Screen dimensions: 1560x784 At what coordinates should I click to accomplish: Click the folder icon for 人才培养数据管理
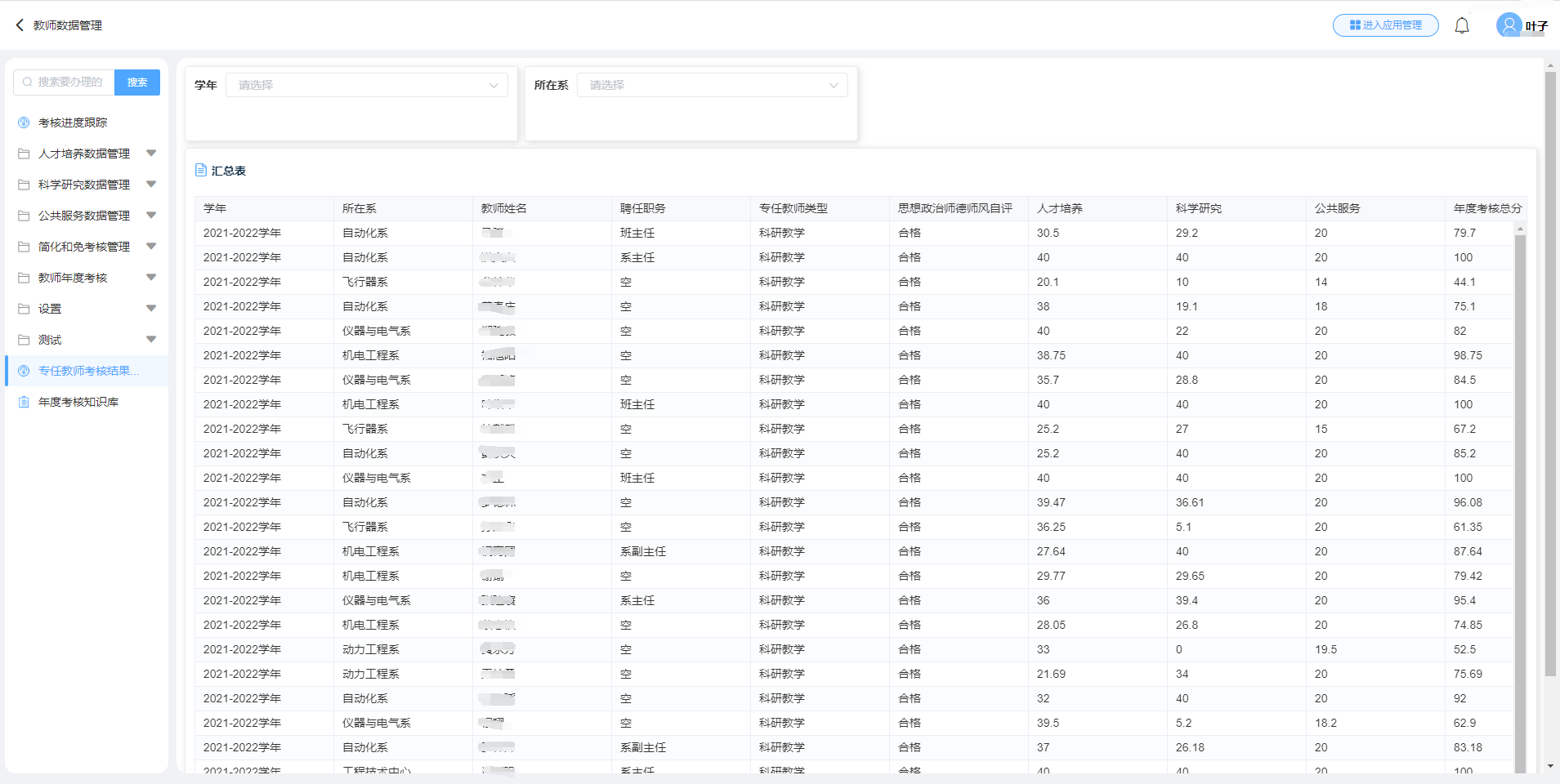24,154
